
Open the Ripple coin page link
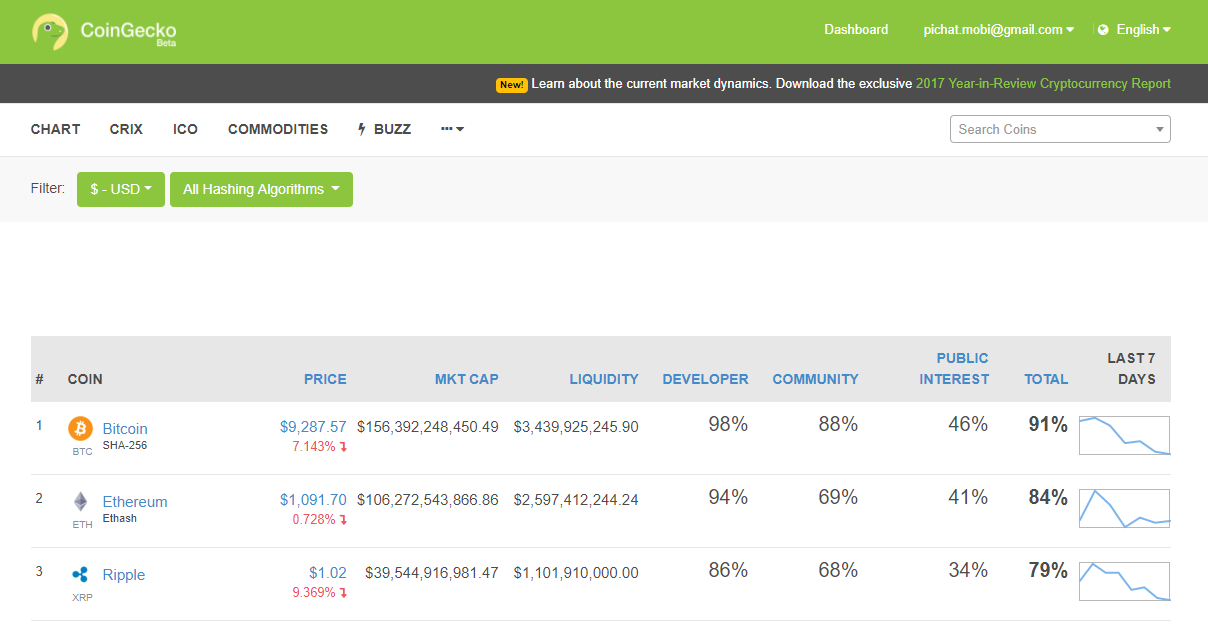124,575
